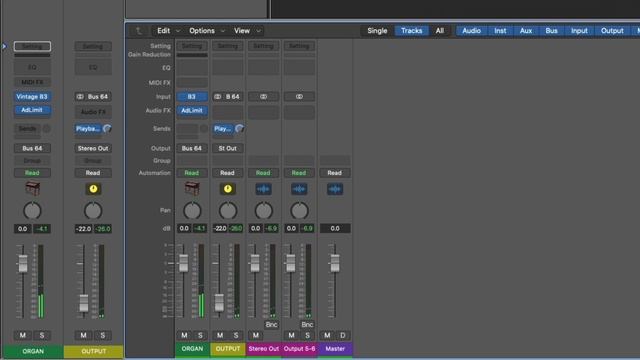
Task: Toggle the Inst channel filter
Action: click(x=500, y=31)
